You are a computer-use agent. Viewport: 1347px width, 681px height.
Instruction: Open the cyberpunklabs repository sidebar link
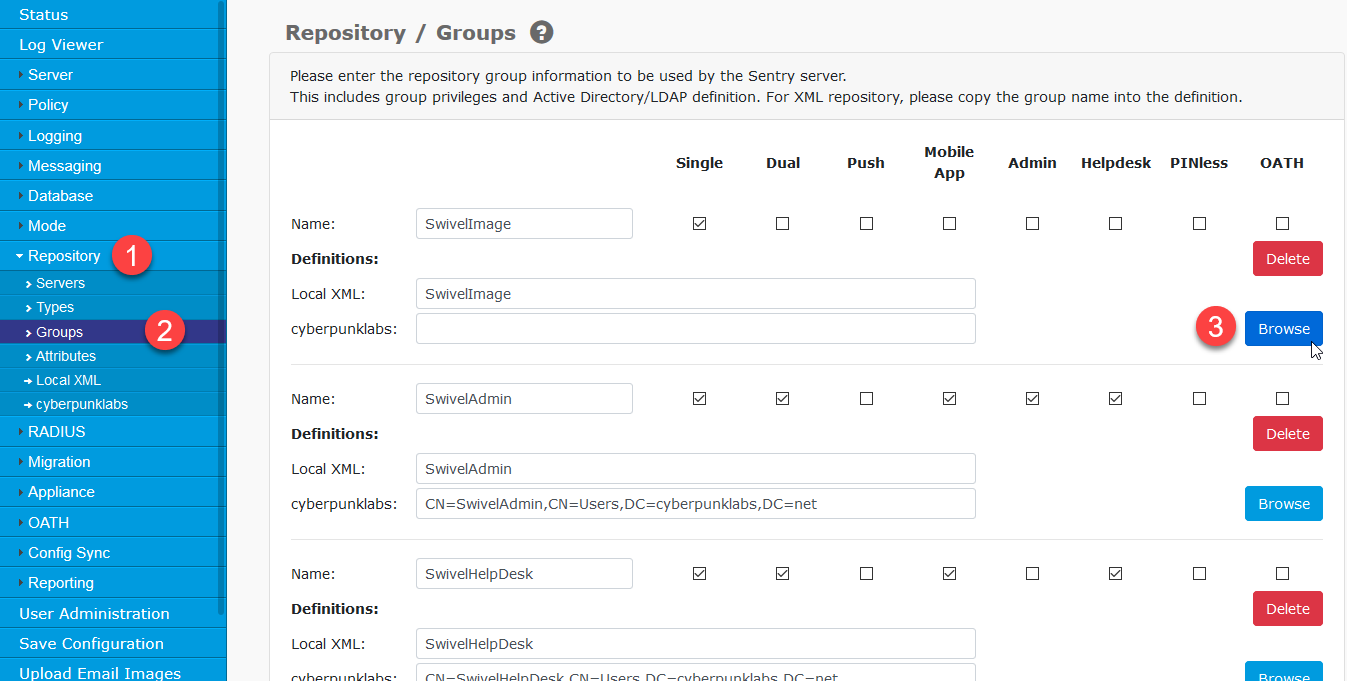click(81, 404)
